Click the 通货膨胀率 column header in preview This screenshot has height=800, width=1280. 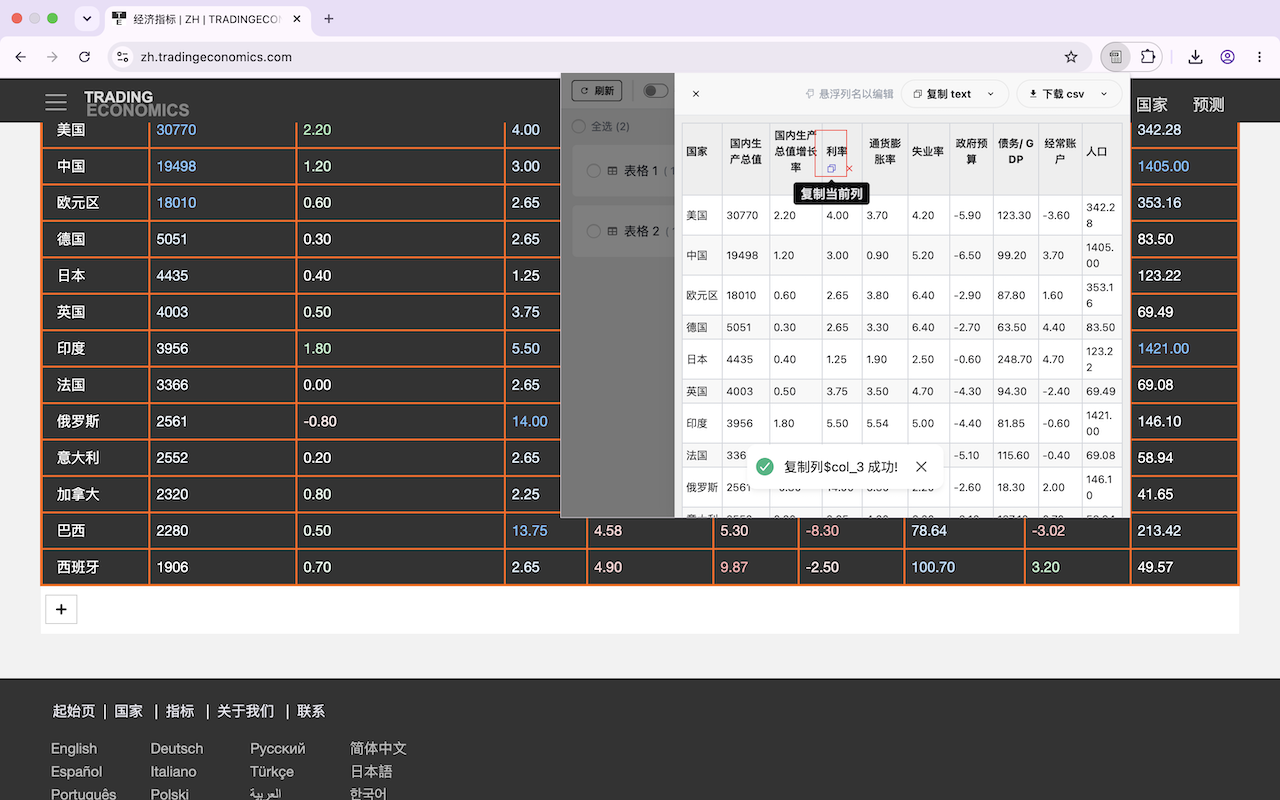884,151
